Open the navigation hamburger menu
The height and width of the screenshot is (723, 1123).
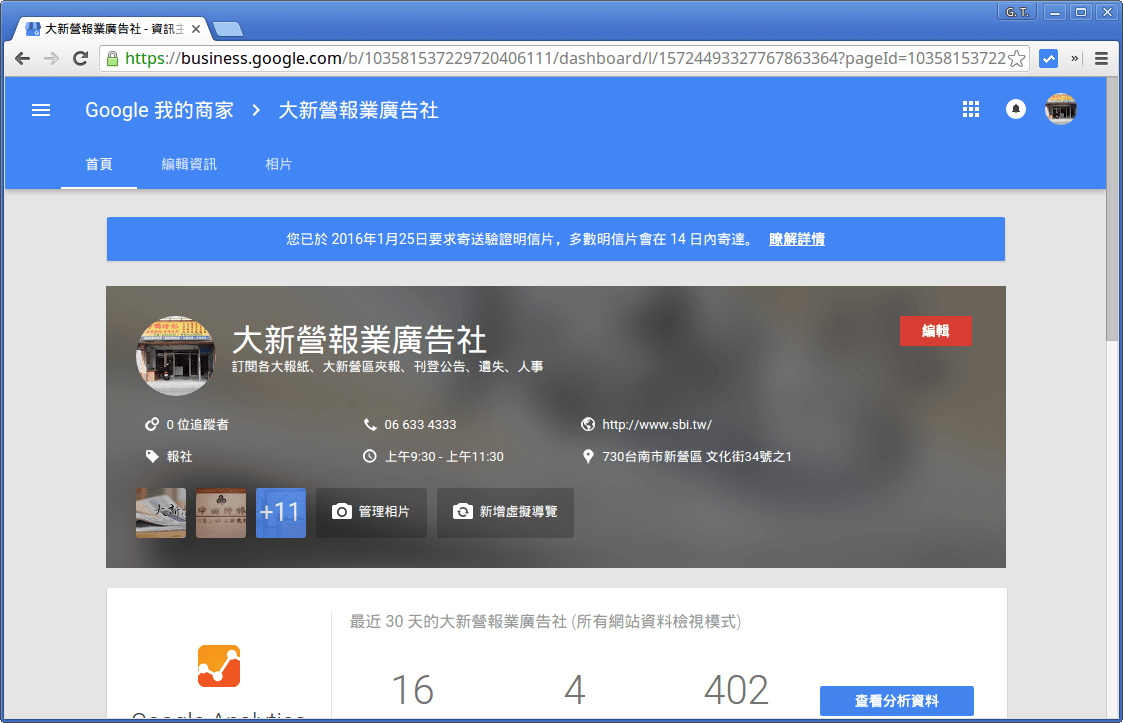pos(40,110)
